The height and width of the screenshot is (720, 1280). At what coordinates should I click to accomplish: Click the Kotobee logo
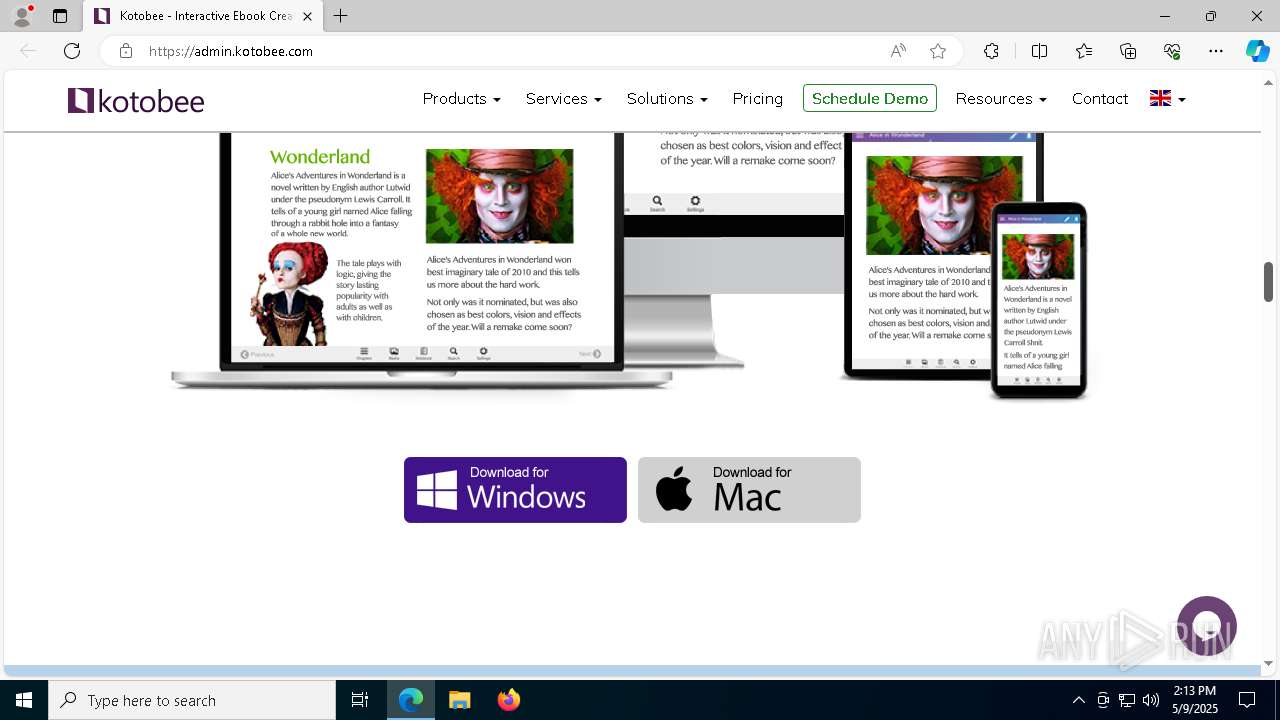136,100
